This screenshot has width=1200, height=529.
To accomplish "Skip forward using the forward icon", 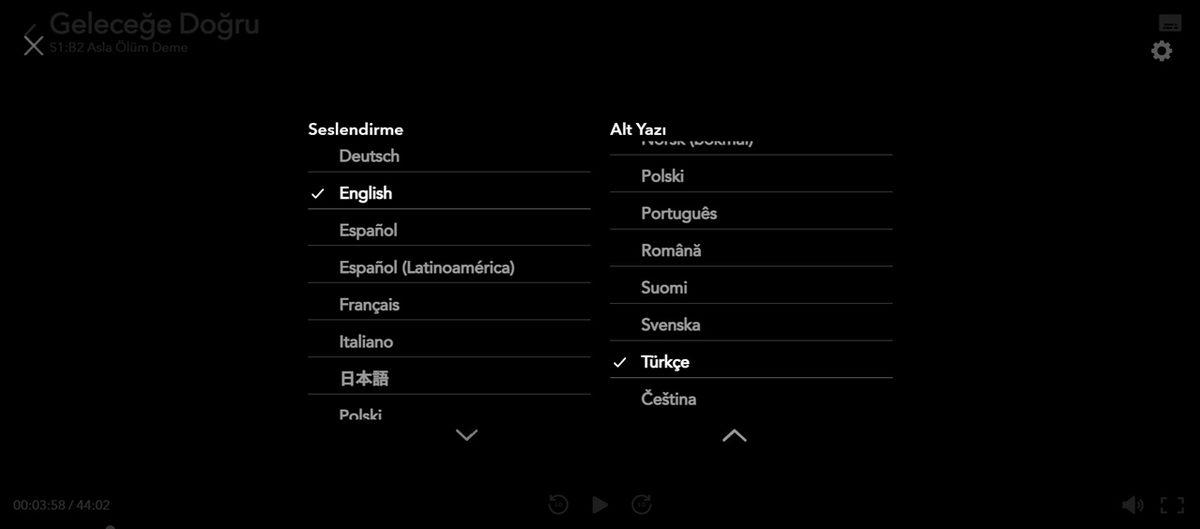I will (x=642, y=505).
